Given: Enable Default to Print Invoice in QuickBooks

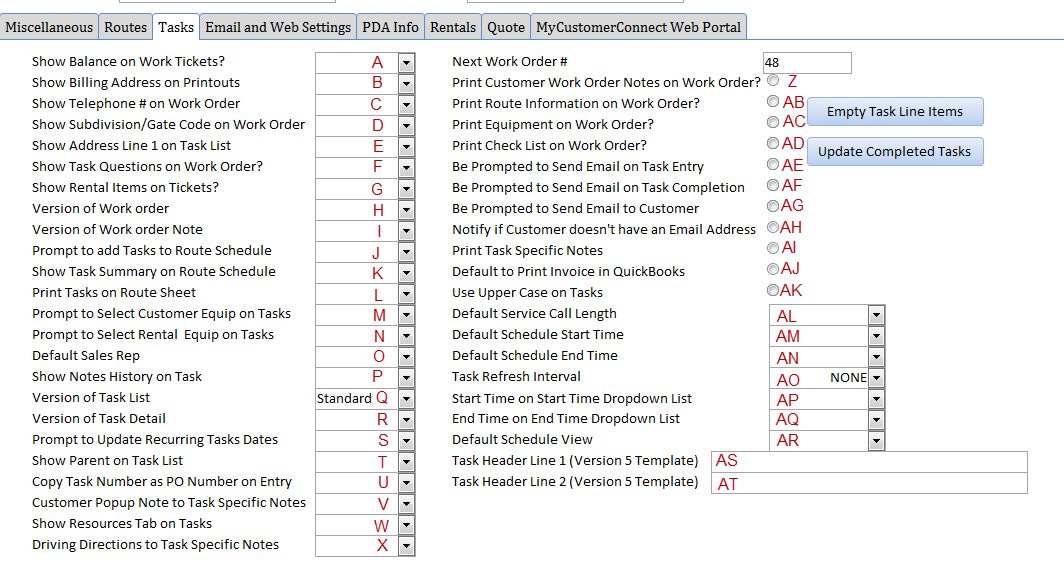Looking at the screenshot, I should click(x=773, y=269).
